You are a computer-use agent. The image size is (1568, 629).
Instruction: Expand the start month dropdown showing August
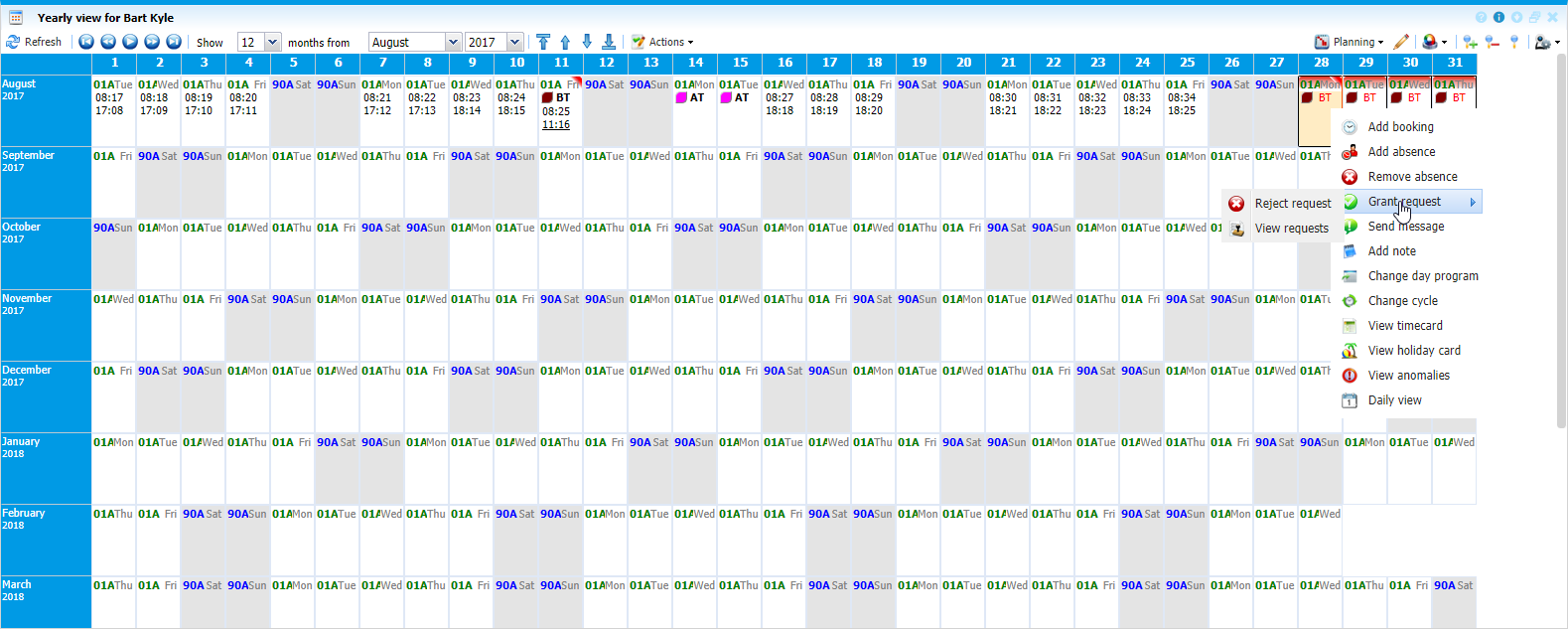pyautogui.click(x=453, y=42)
